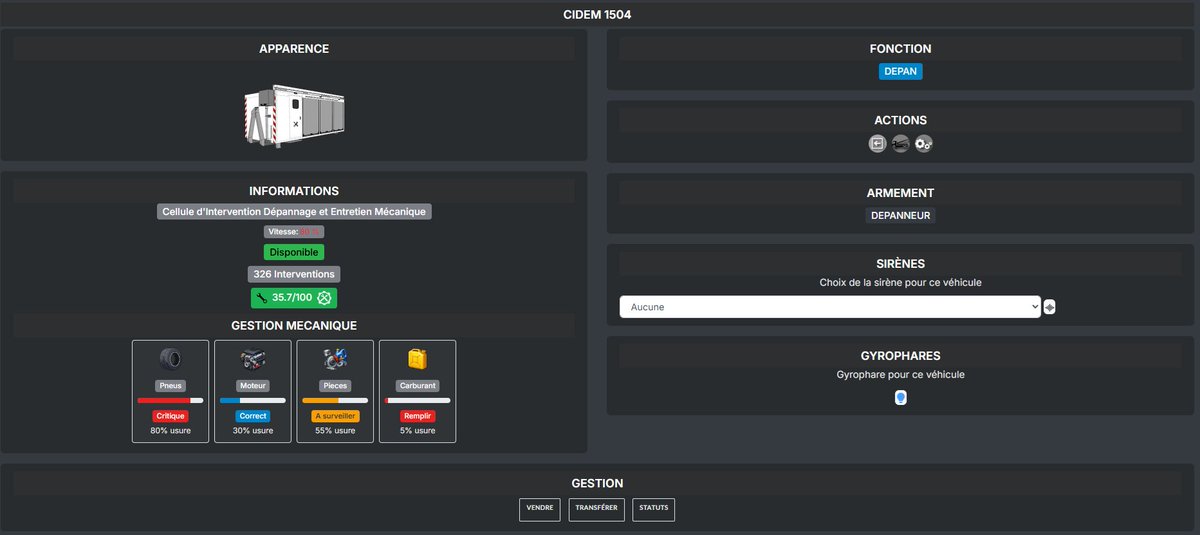The image size is (1200, 535).
Task: Click the wrench icon in green score badge
Action: [x=261, y=297]
